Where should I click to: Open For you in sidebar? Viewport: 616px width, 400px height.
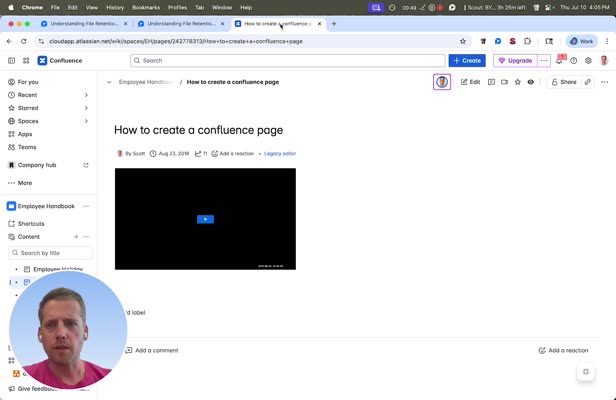[x=23, y=82]
